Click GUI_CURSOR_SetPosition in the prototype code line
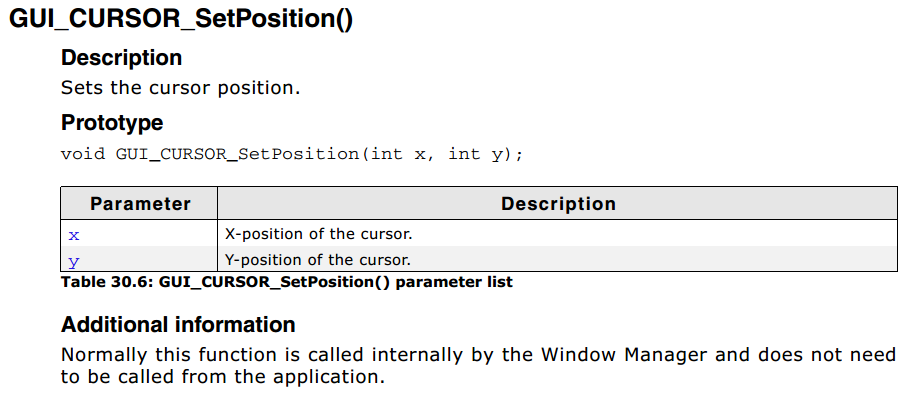This screenshot has height=400, width=921. point(237,154)
